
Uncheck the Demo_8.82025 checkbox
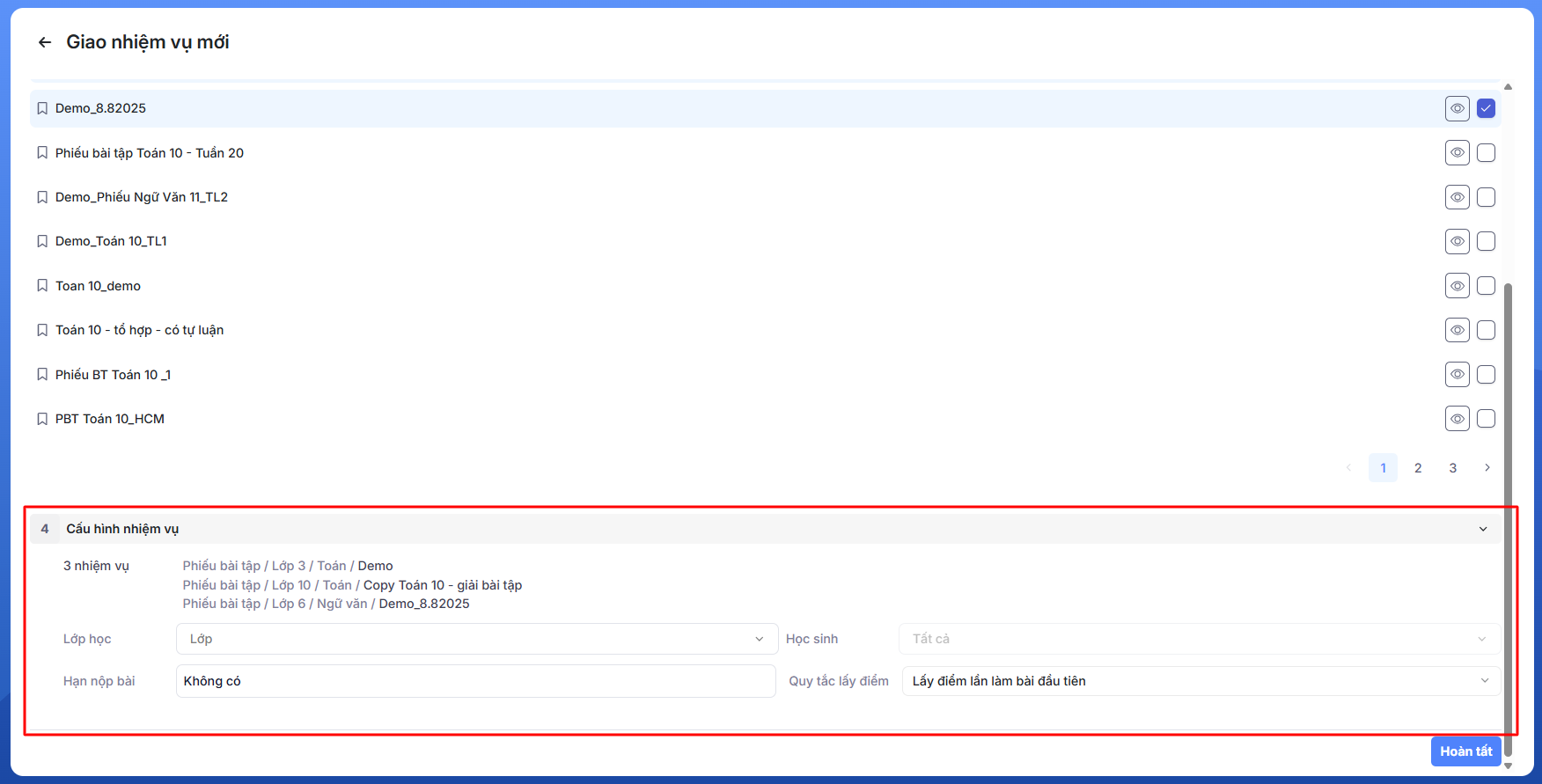point(1486,108)
